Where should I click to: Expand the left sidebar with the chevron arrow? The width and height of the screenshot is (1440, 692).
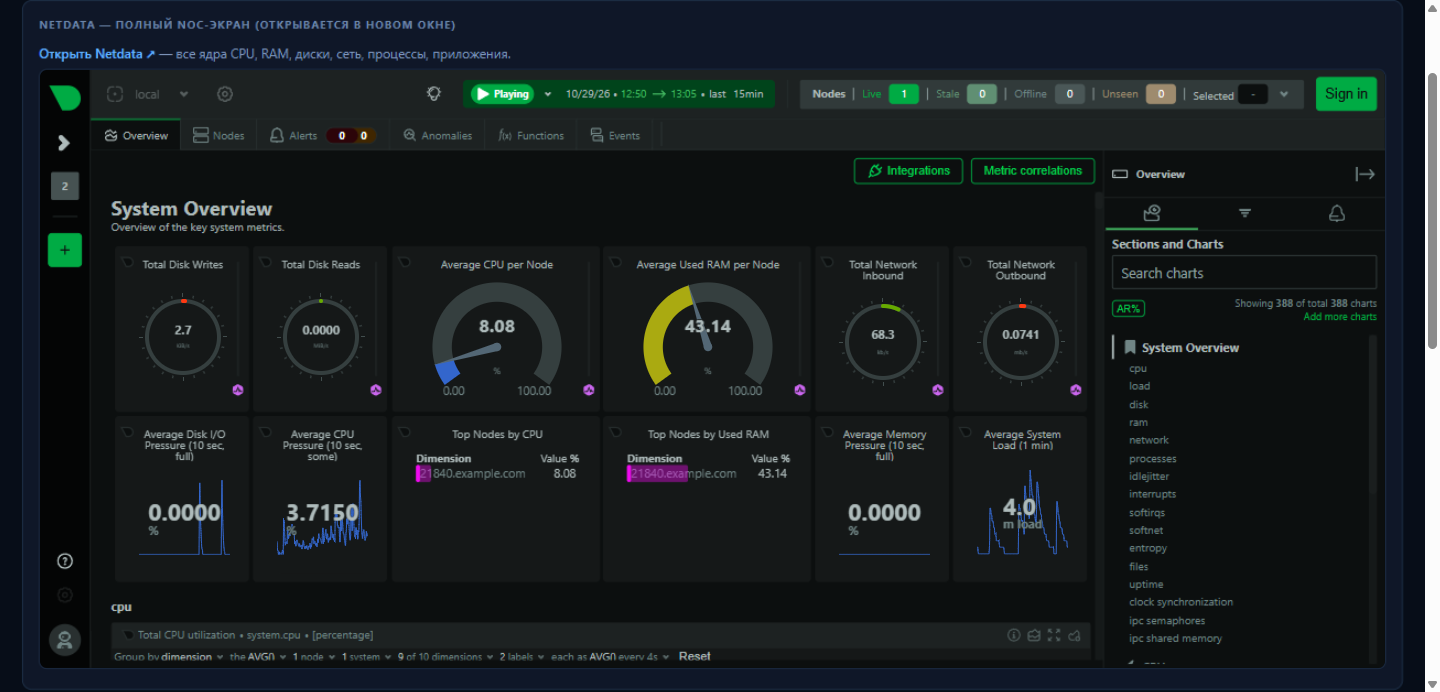click(64, 143)
